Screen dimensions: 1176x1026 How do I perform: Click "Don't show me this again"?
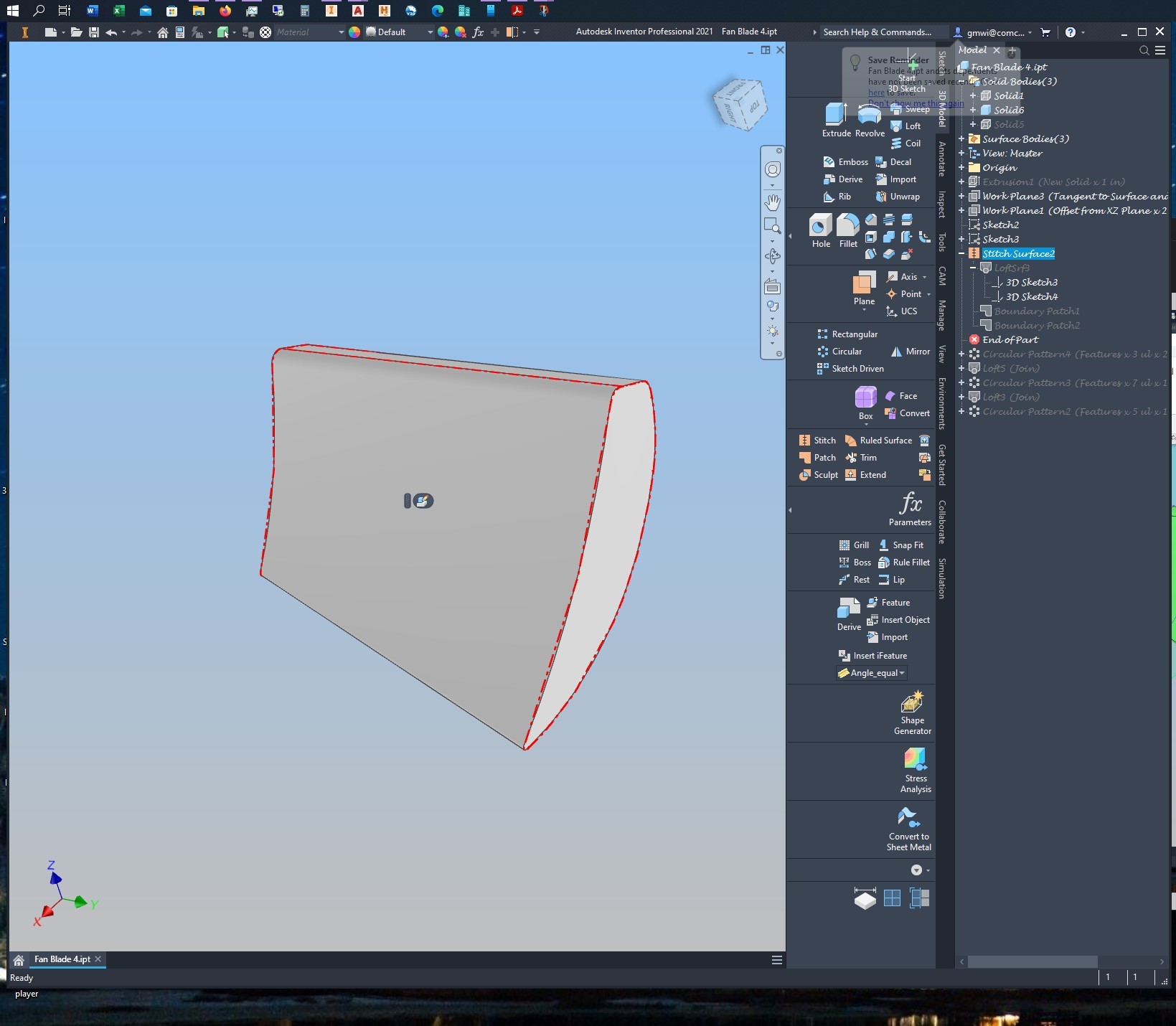(x=916, y=103)
